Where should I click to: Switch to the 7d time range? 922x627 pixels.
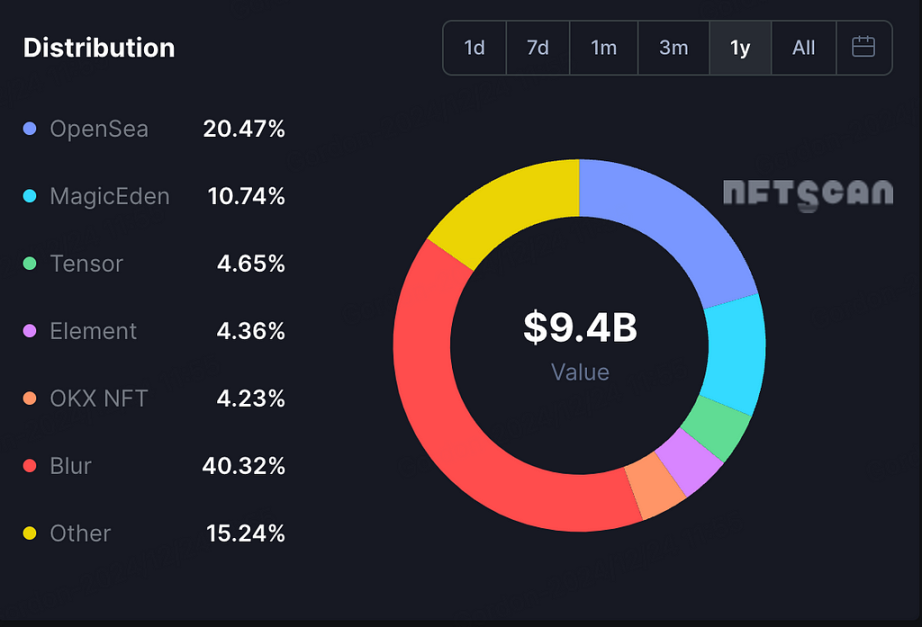[x=537, y=48]
